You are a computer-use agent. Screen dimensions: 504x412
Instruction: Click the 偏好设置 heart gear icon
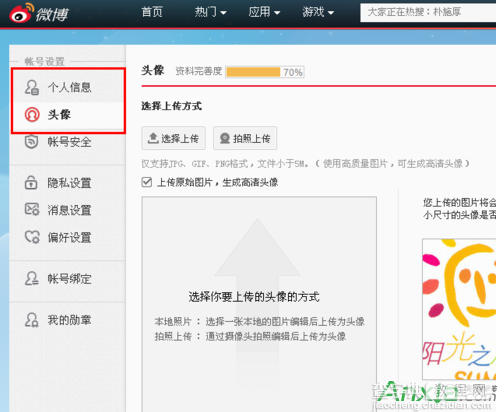coord(32,237)
